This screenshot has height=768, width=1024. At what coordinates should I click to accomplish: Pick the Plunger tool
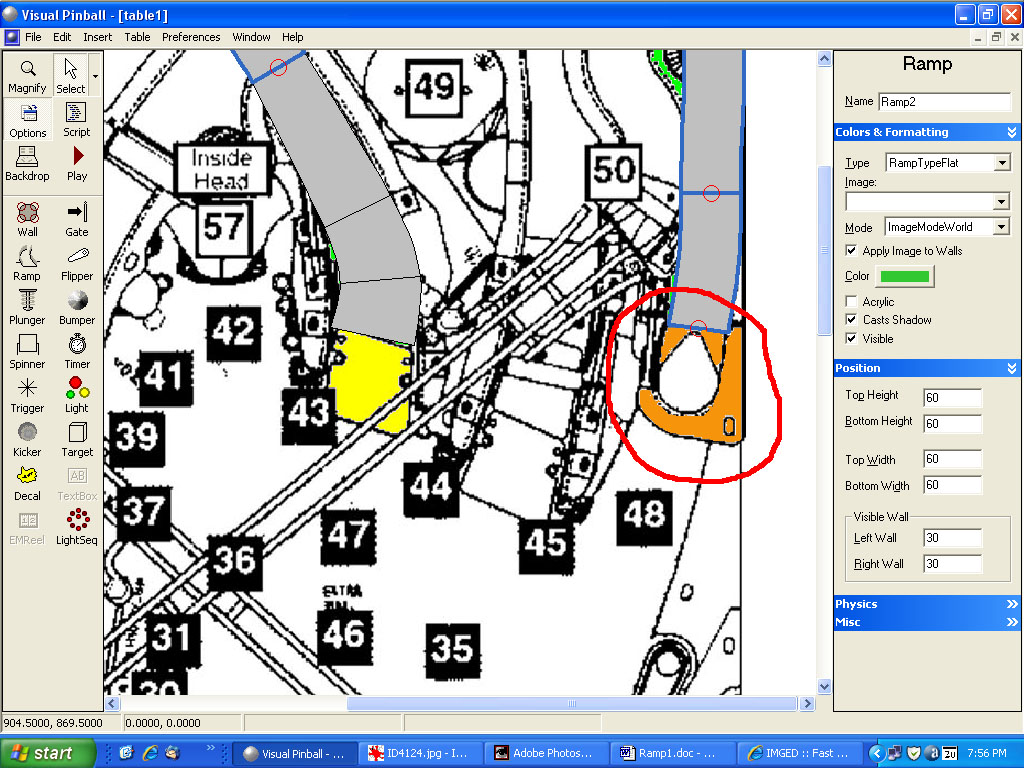point(27,307)
